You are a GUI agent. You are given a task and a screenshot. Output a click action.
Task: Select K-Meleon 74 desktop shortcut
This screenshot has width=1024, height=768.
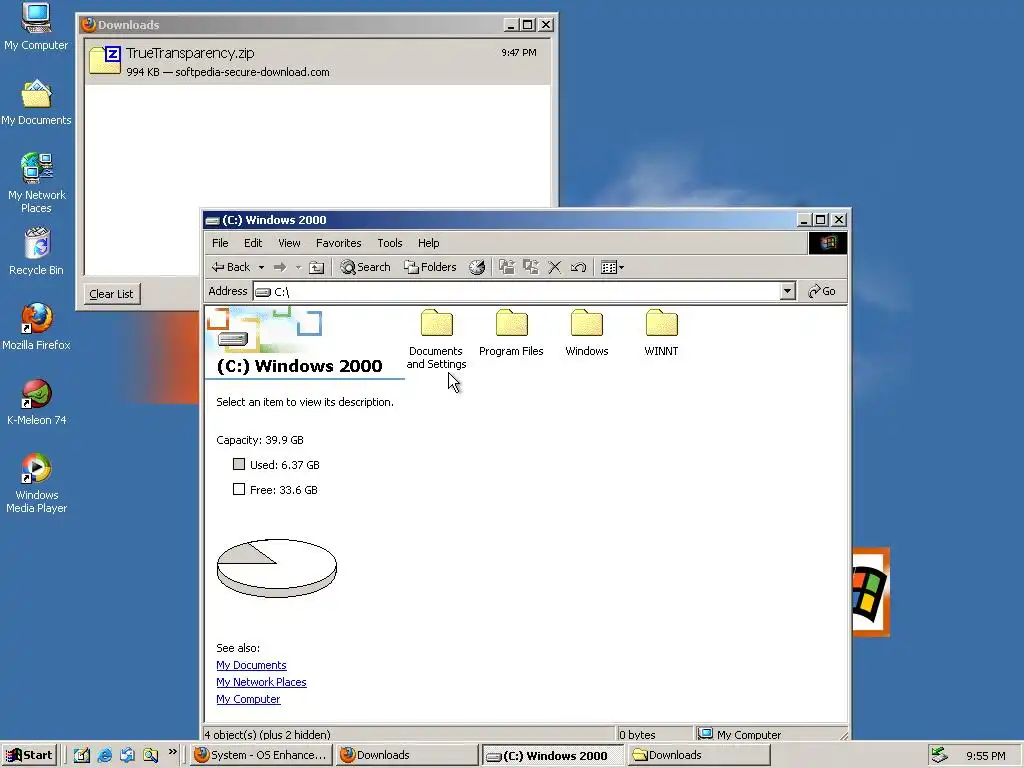click(36, 402)
